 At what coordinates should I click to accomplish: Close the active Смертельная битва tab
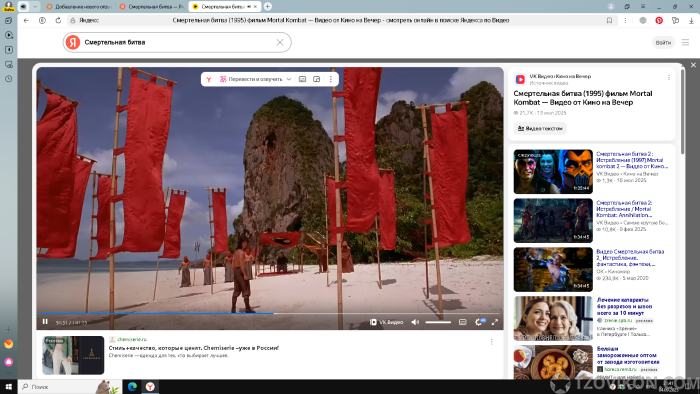[255, 7]
